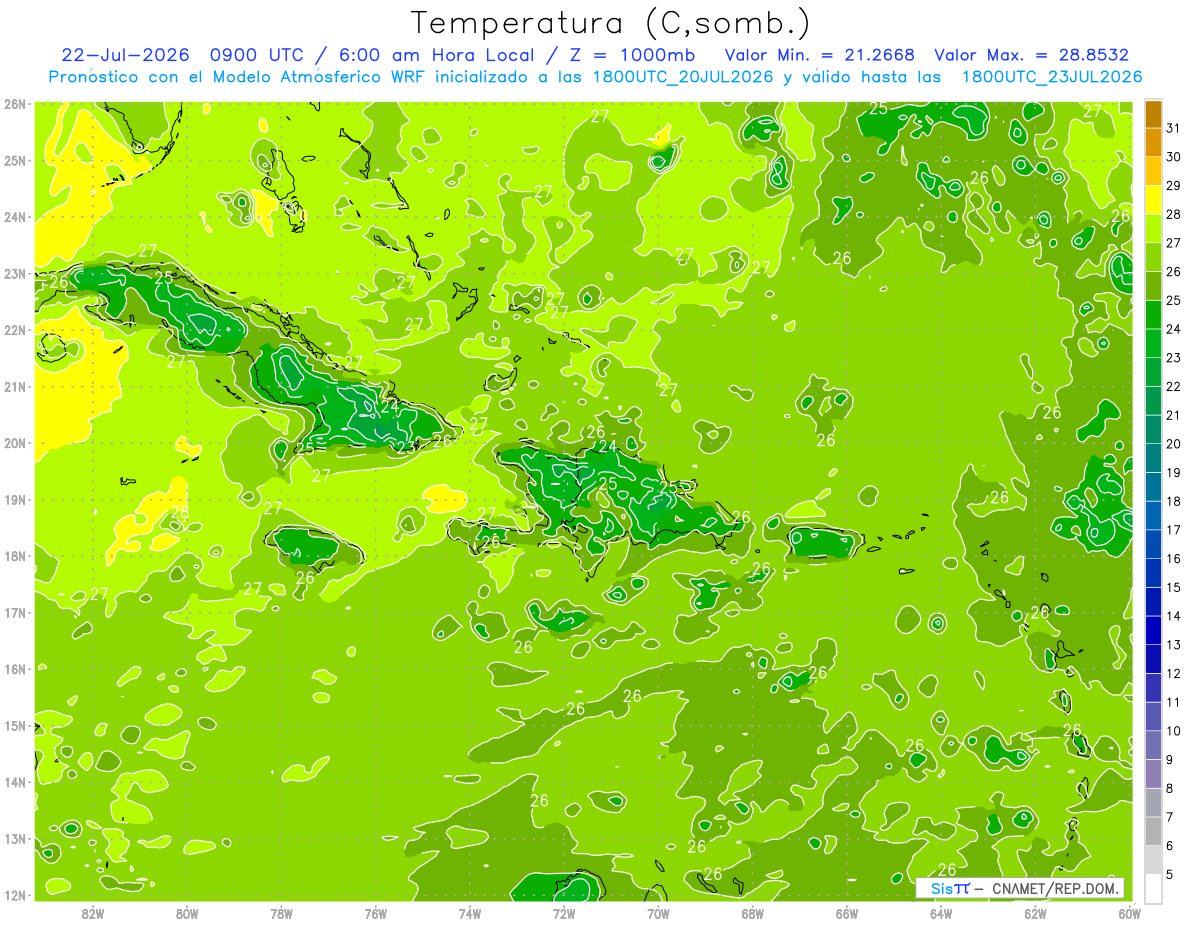This screenshot has height=927, width=1200.
Task: Click the longitude axis label '70W'
Action: [x=658, y=913]
